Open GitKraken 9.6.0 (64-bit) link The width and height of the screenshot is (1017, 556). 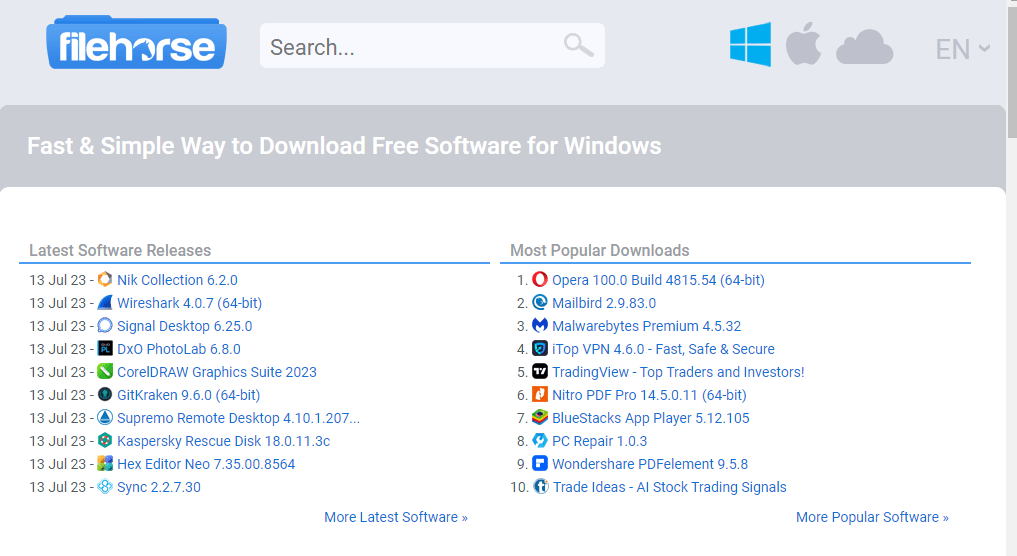188,395
